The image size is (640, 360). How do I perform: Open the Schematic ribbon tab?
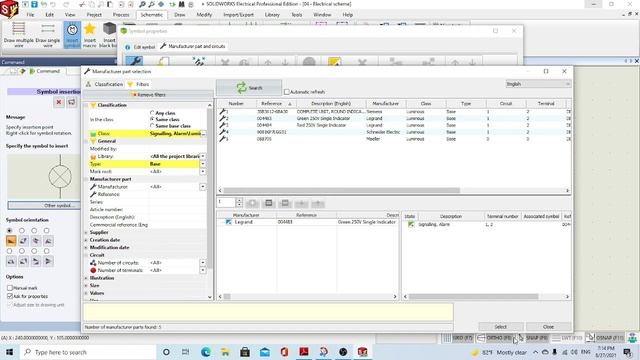(x=151, y=15)
